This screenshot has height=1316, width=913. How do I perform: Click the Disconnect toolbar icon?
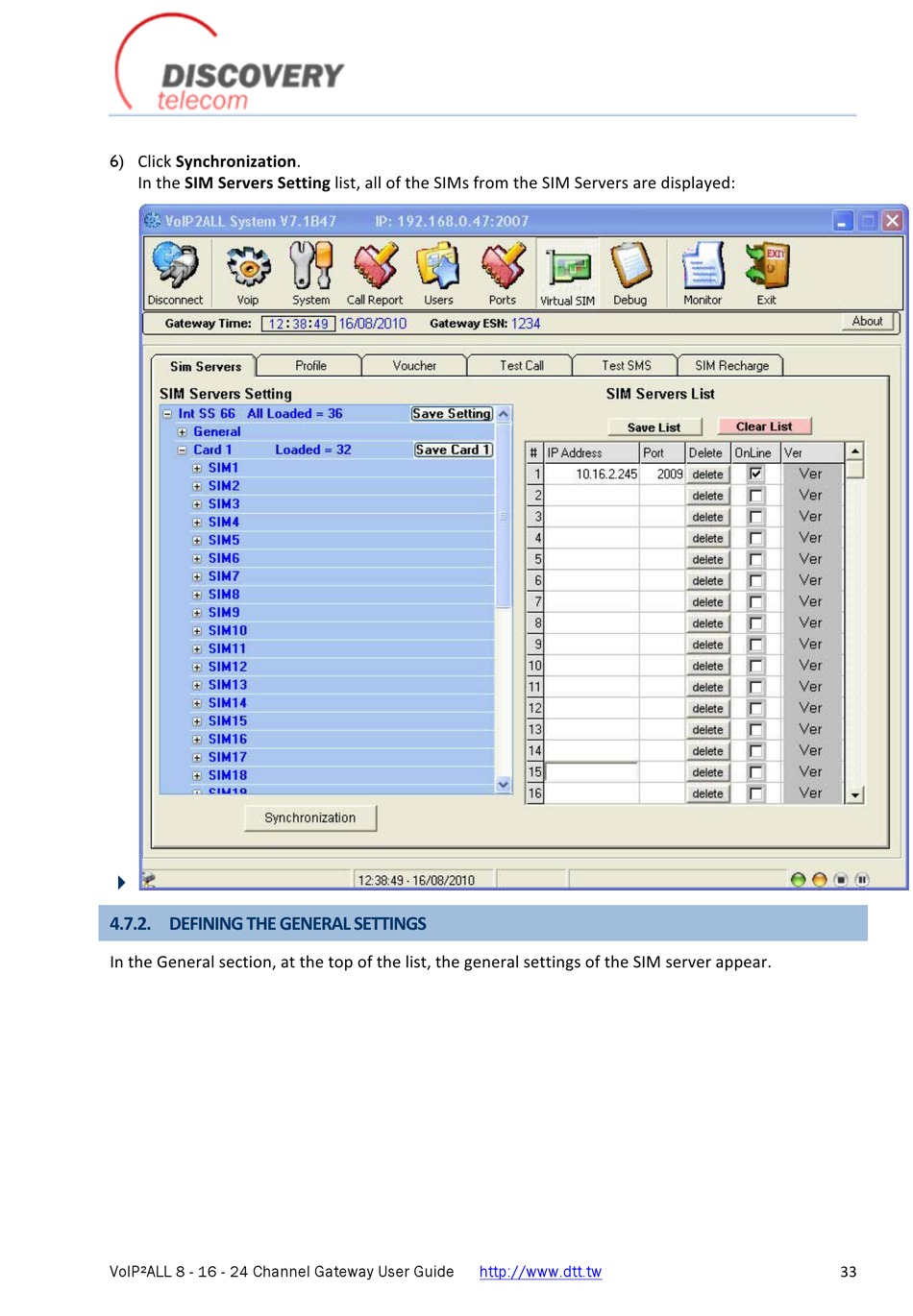pos(175,267)
